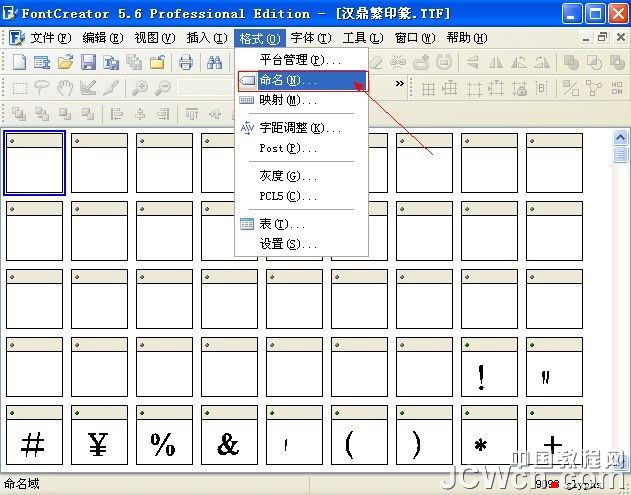The image size is (631, 495).
Task: Choose 平台管理(P)... from menu
Action: coord(301,60)
